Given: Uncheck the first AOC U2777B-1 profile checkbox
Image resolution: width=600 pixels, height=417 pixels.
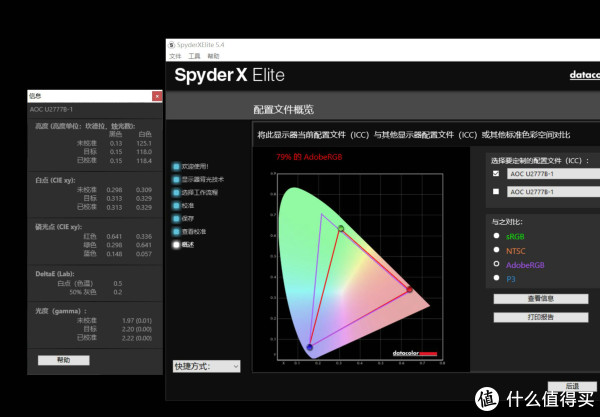Looking at the screenshot, I should click(x=496, y=173).
